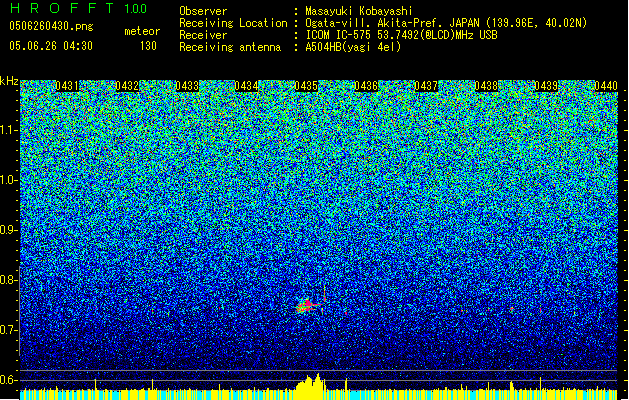
Task: Click the Receiver label
Action: (x=203, y=35)
